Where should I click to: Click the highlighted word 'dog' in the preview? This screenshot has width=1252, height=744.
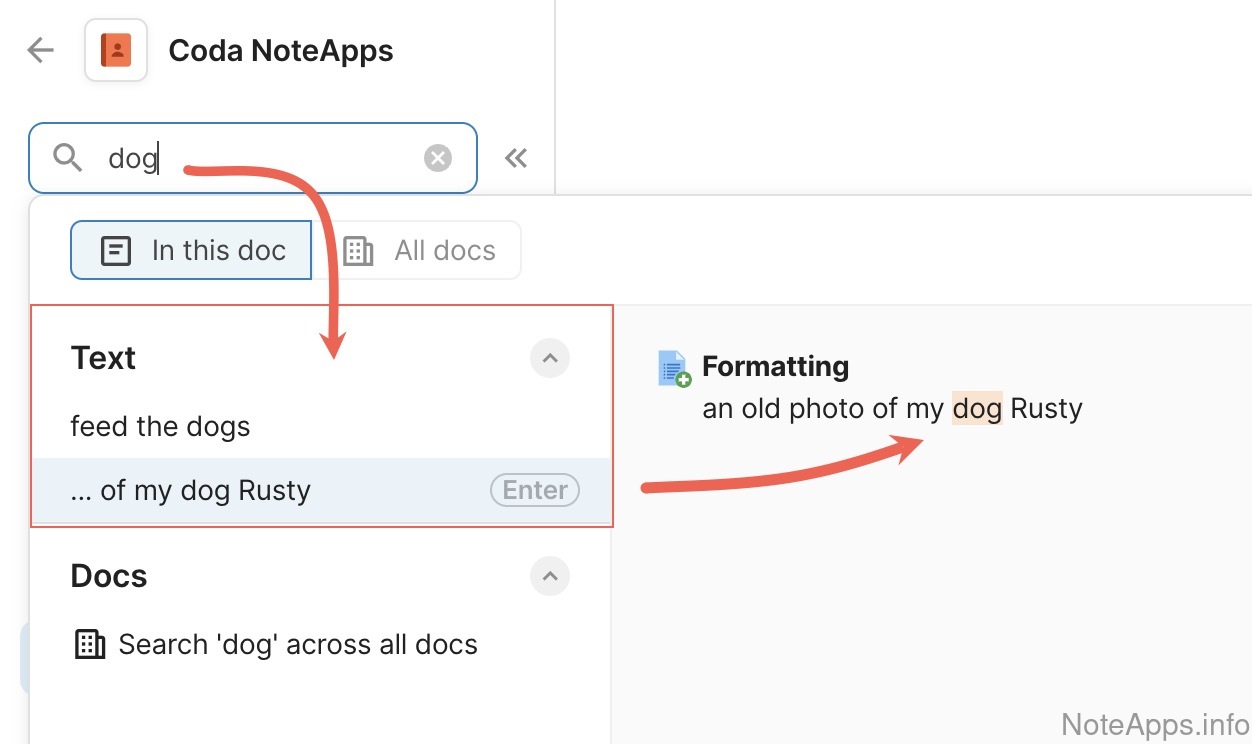point(977,409)
